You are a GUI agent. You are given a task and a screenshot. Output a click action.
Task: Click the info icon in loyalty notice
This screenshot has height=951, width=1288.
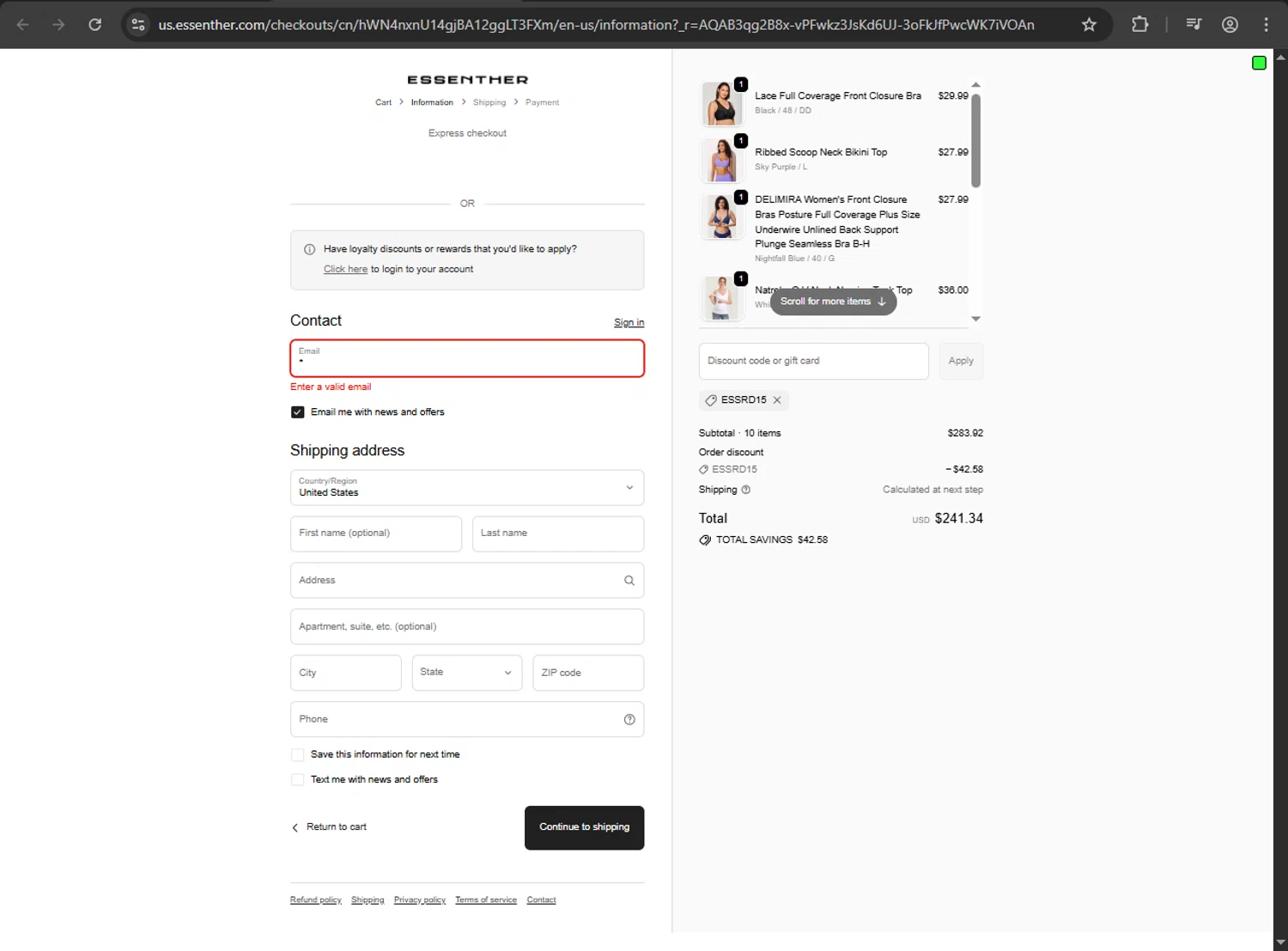pyautogui.click(x=309, y=250)
